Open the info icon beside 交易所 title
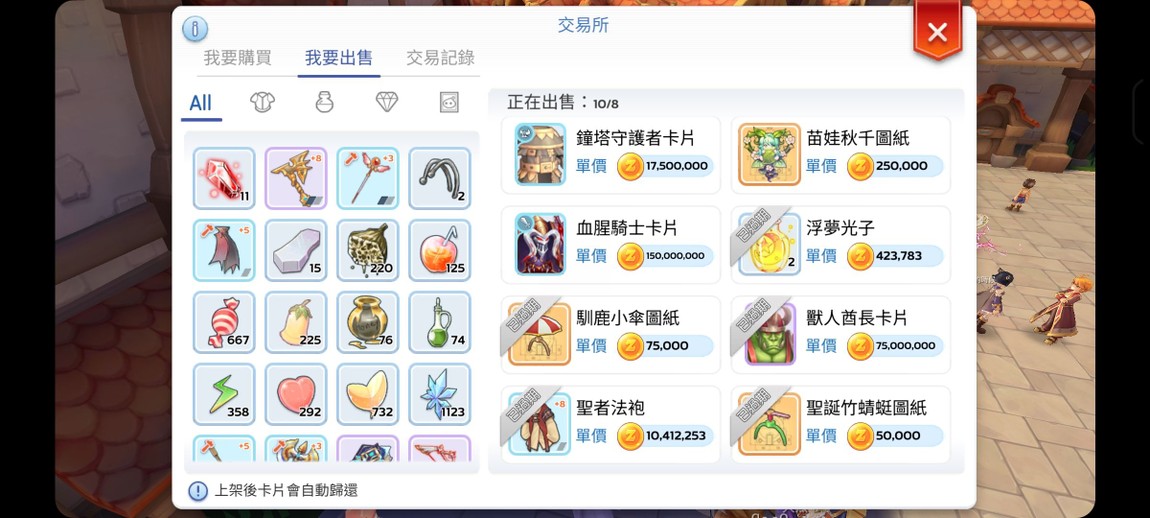1150x518 pixels. point(194,29)
